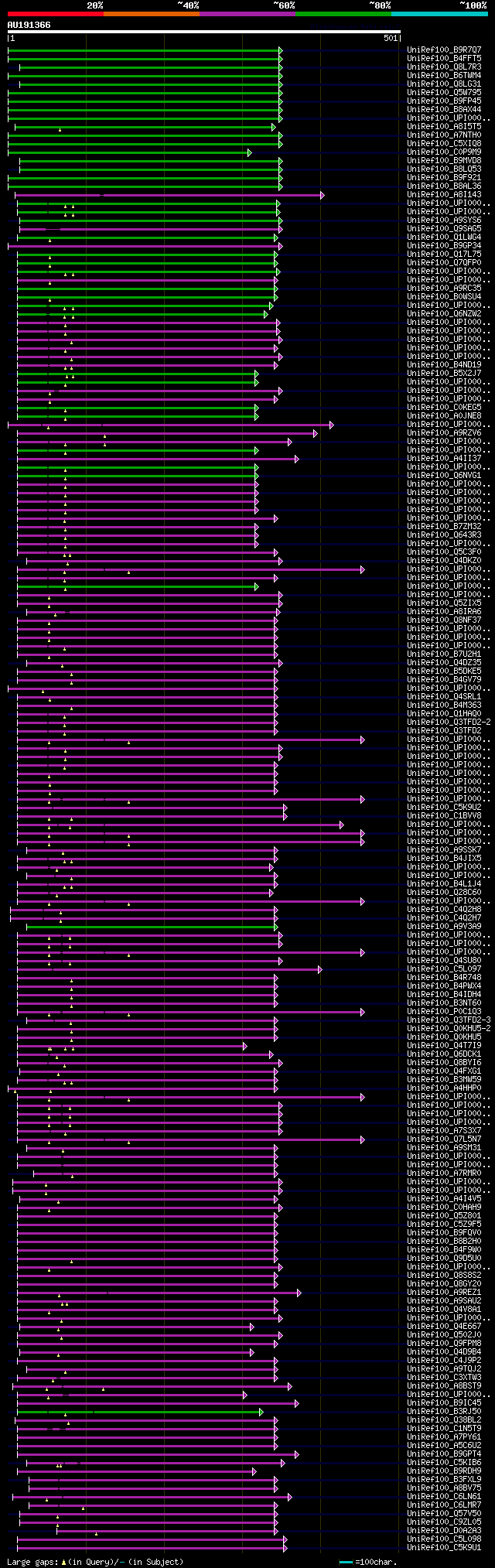Click the green arrowhead of UniRef100_B3RJ50 alignment
Screen dimensions: 495x1568
(x=261, y=1412)
